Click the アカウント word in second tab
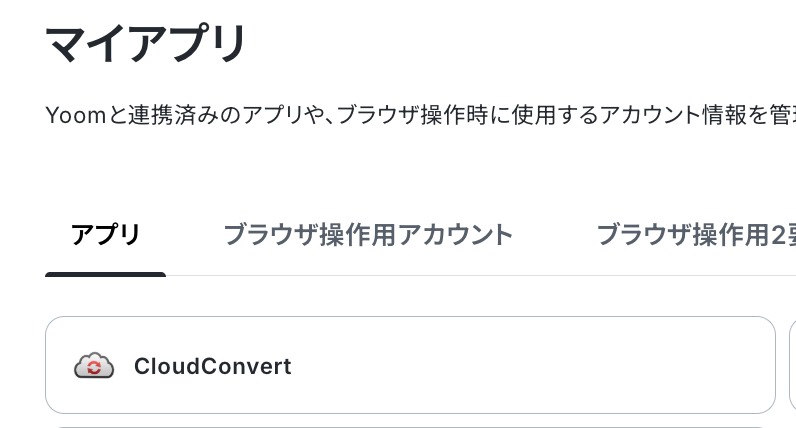Screen dimensions: 796x428 coord(455,235)
